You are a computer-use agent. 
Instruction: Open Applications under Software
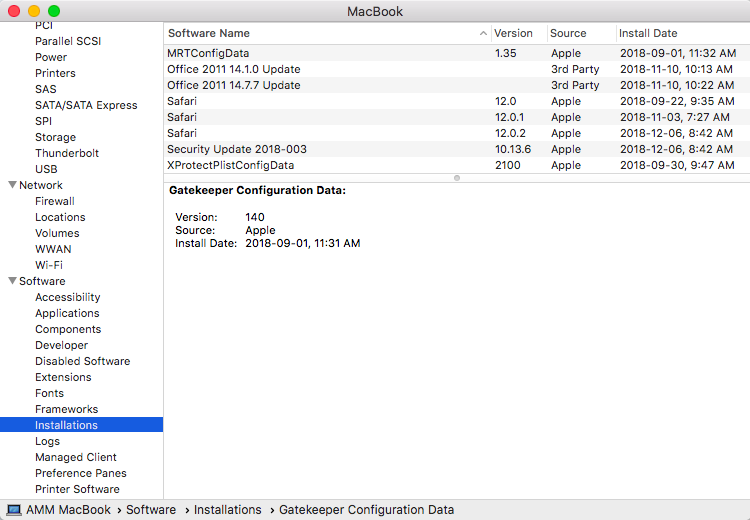pos(67,313)
